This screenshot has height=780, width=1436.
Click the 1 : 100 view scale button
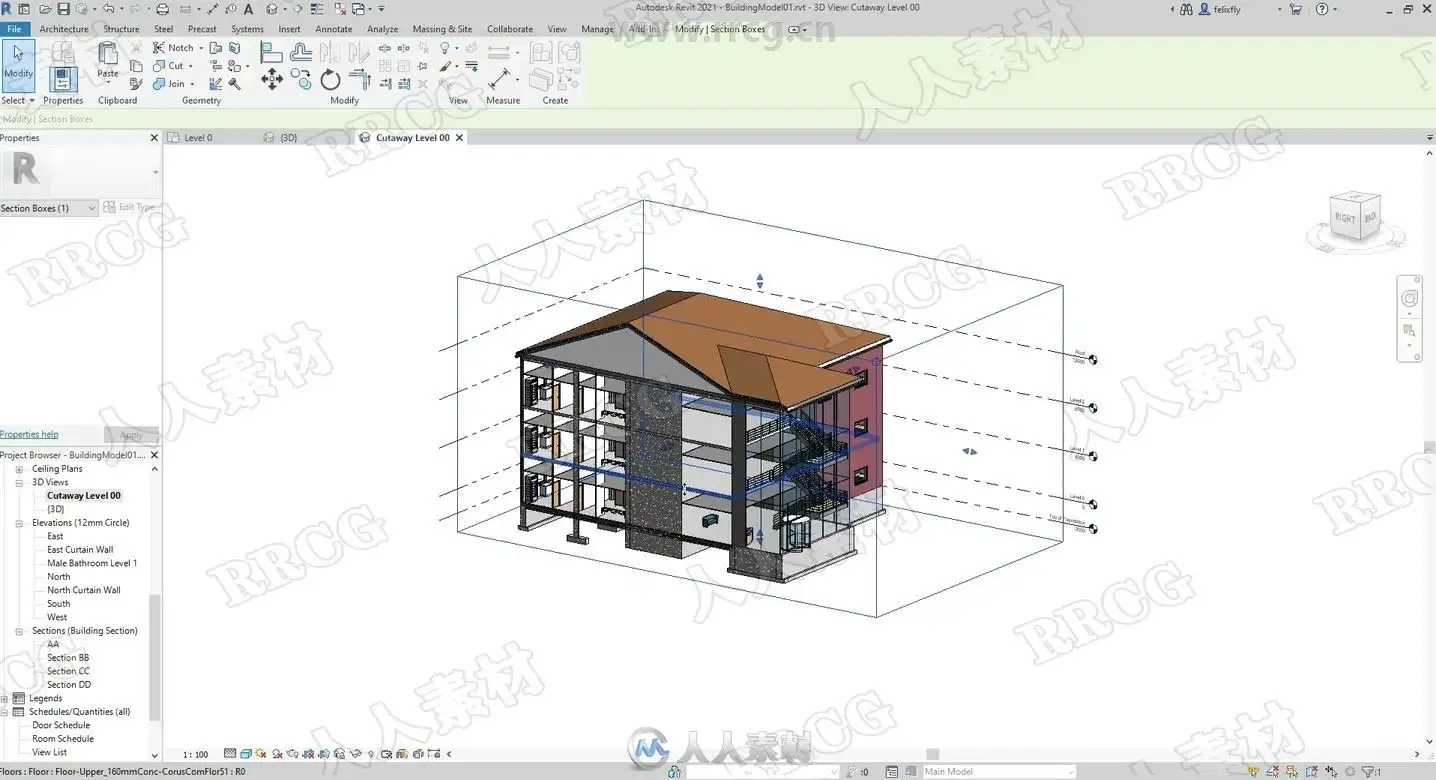coord(195,754)
